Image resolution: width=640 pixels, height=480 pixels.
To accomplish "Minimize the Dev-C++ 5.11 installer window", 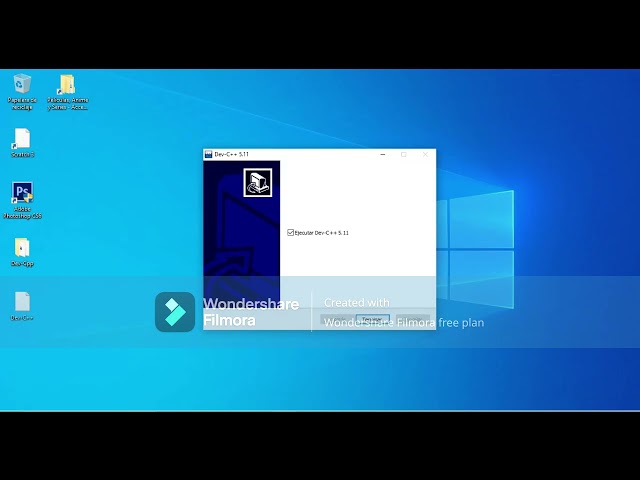I will point(382,154).
